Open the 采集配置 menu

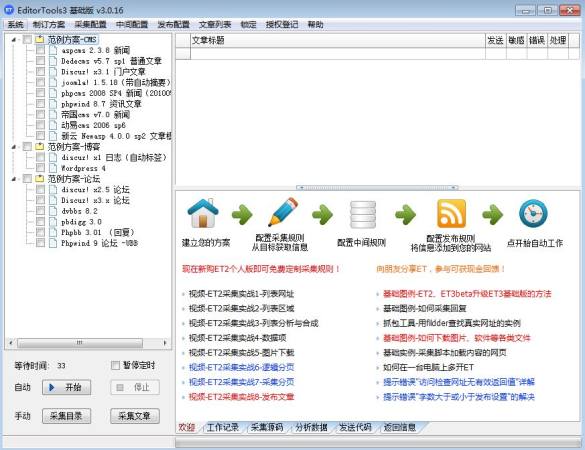[x=90, y=25]
